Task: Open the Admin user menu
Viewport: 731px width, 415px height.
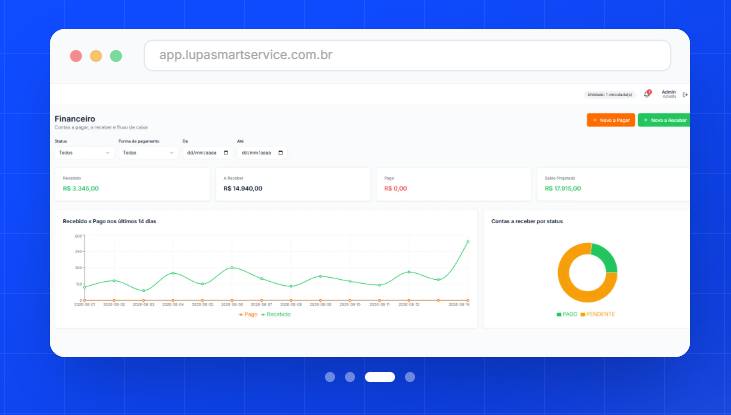Action: tap(669, 94)
